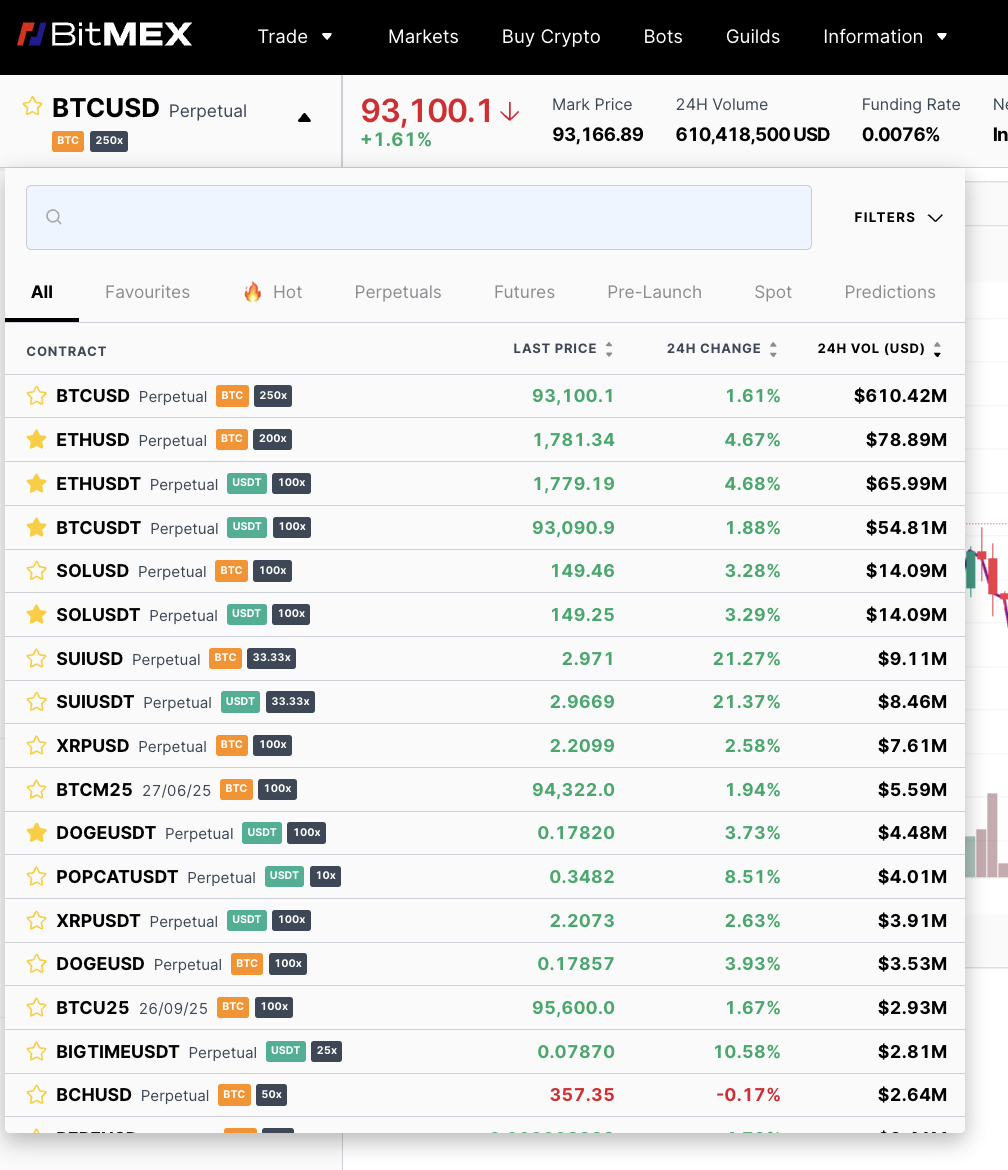Image resolution: width=1008 pixels, height=1170 pixels.
Task: Select the All tab
Action: (x=42, y=292)
